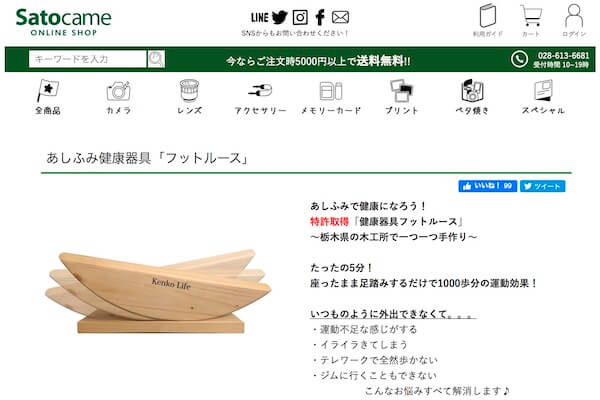The image size is (600, 400).
Task: Focus the キーワードを入力 search field
Action: pos(87,59)
